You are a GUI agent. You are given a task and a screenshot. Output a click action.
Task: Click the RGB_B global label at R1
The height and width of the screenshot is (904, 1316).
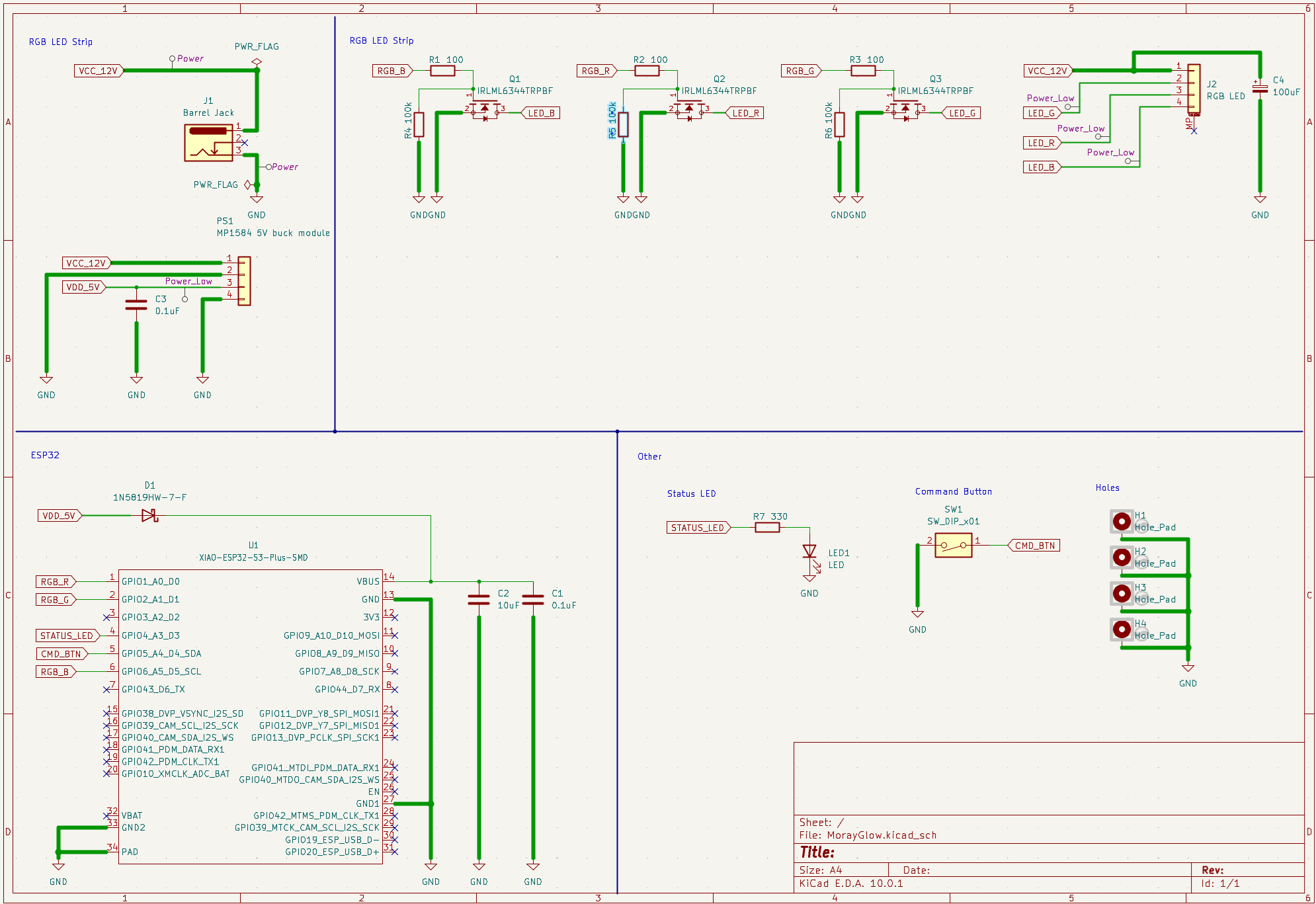[x=392, y=71]
